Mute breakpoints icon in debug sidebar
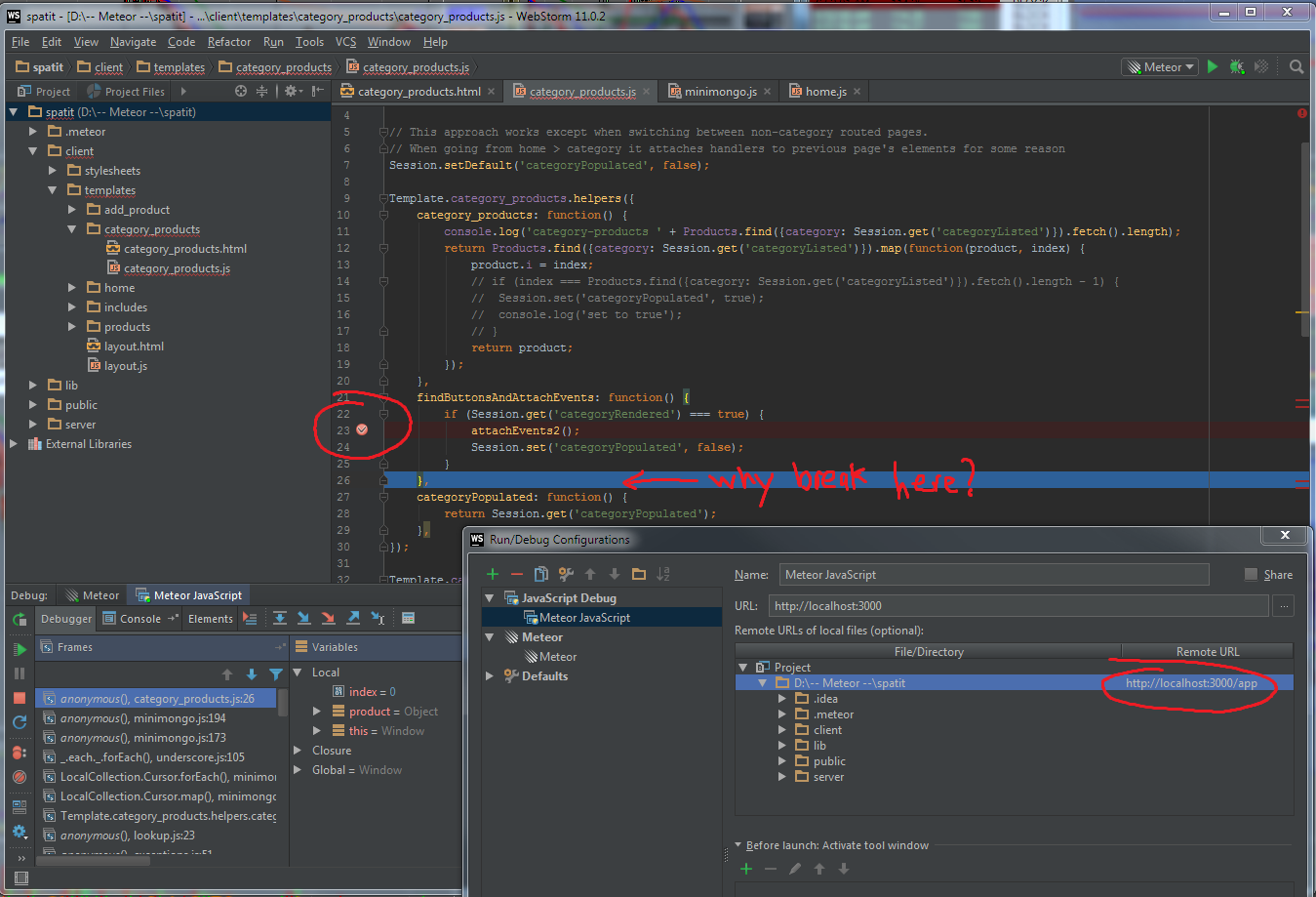Image resolution: width=1316 pixels, height=897 pixels. pyautogui.click(x=20, y=777)
